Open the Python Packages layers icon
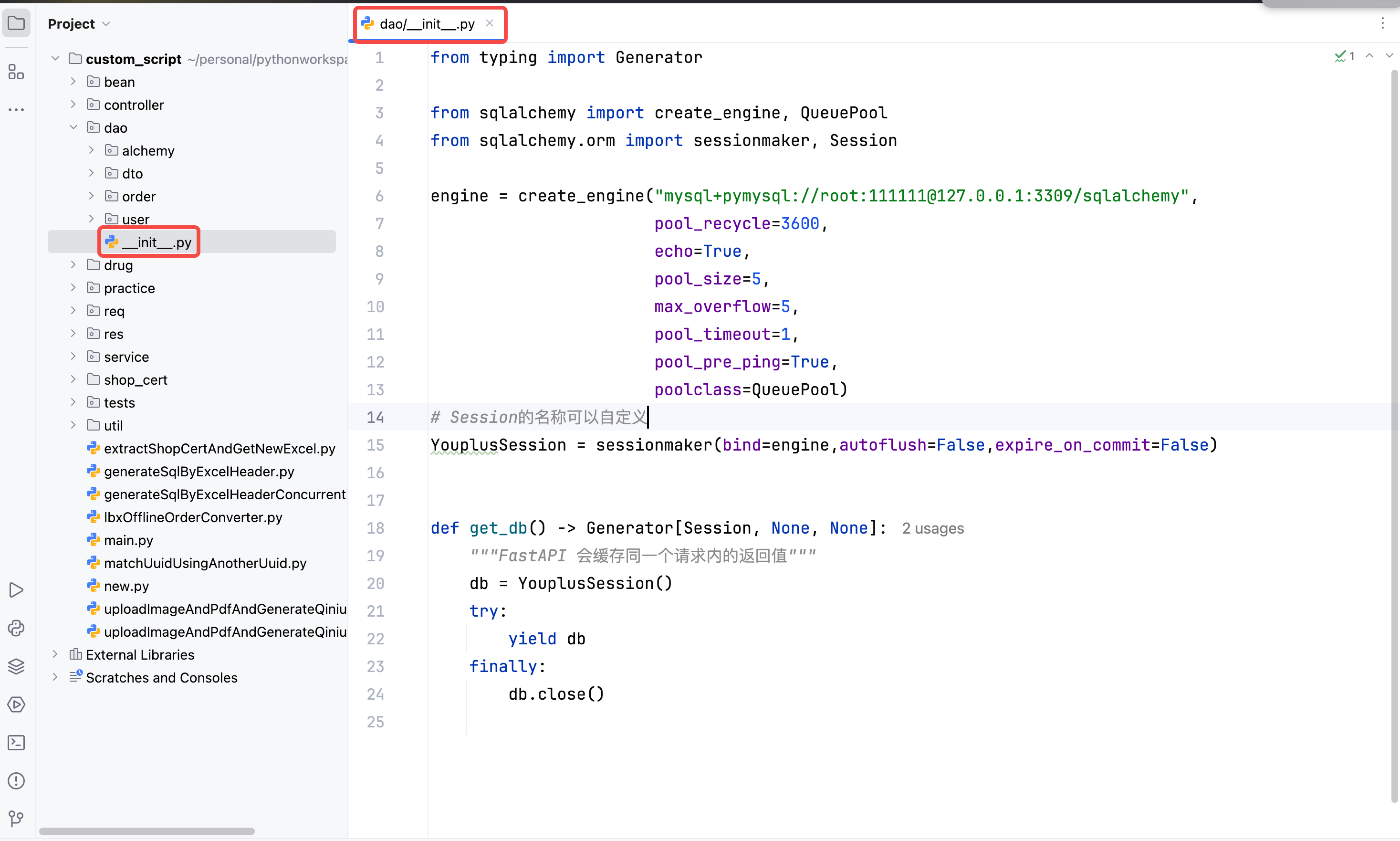Screen dimensions: 1400x841 click(16, 666)
